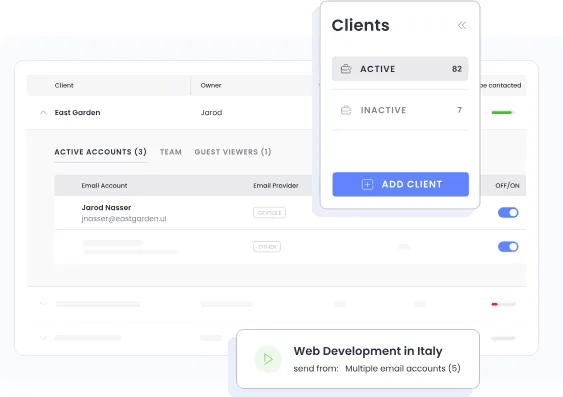Click the briefcase icon next to INACTIVE
The height and width of the screenshot is (397, 563).
[x=346, y=110]
